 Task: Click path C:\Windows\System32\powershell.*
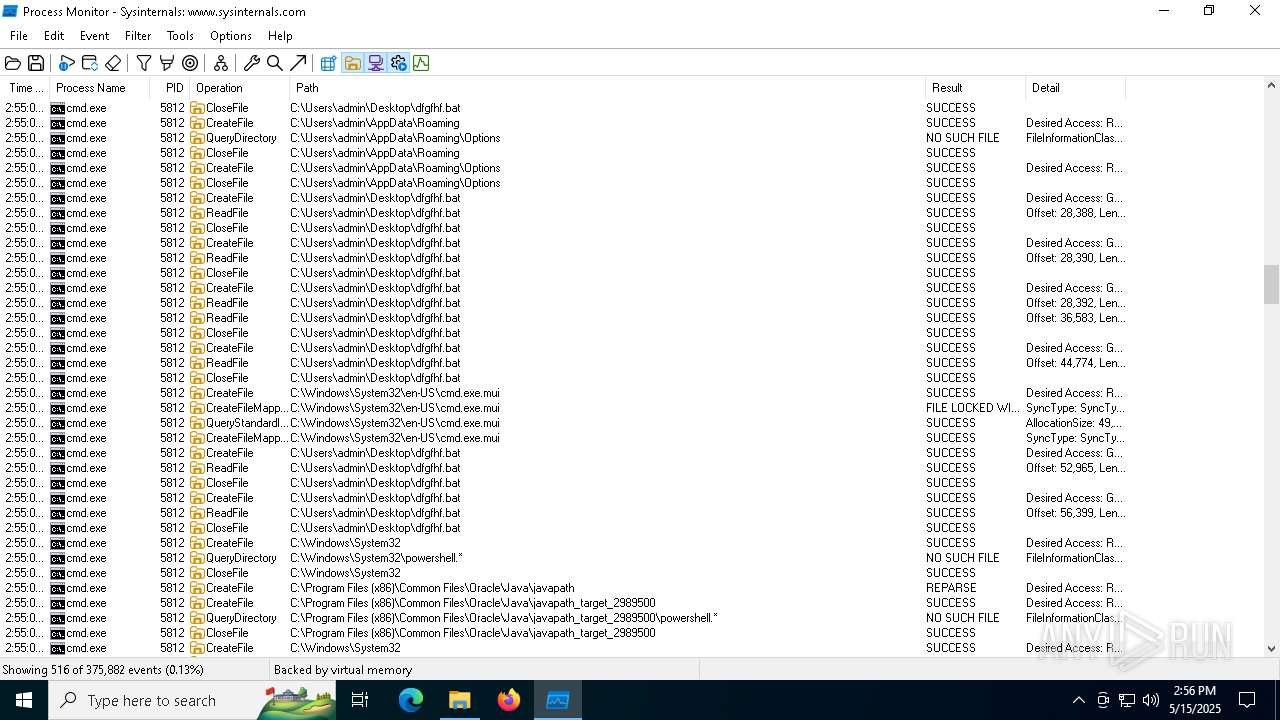coord(376,558)
